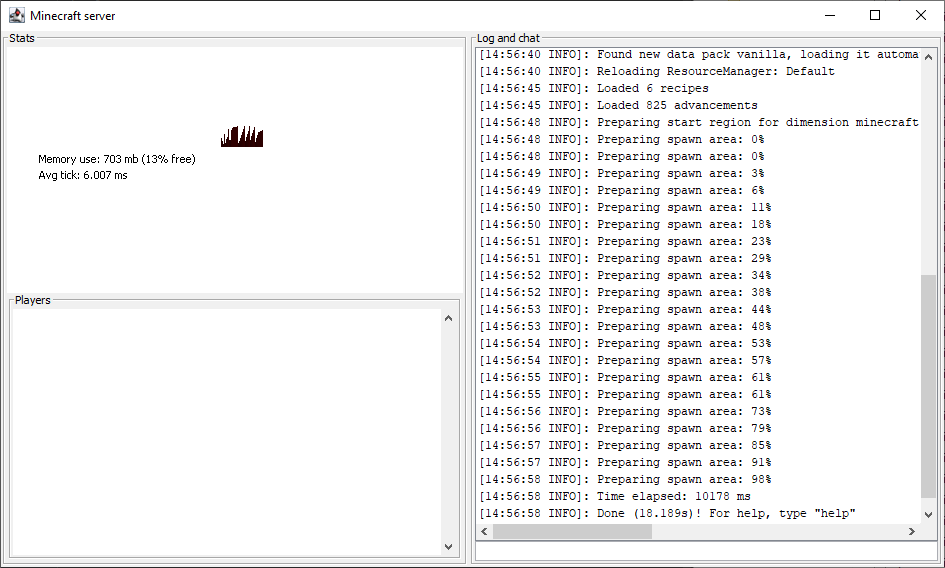The width and height of the screenshot is (945, 568).
Task: Click the 'Preparing spawn area: 23%' log line
Action: click(626, 241)
